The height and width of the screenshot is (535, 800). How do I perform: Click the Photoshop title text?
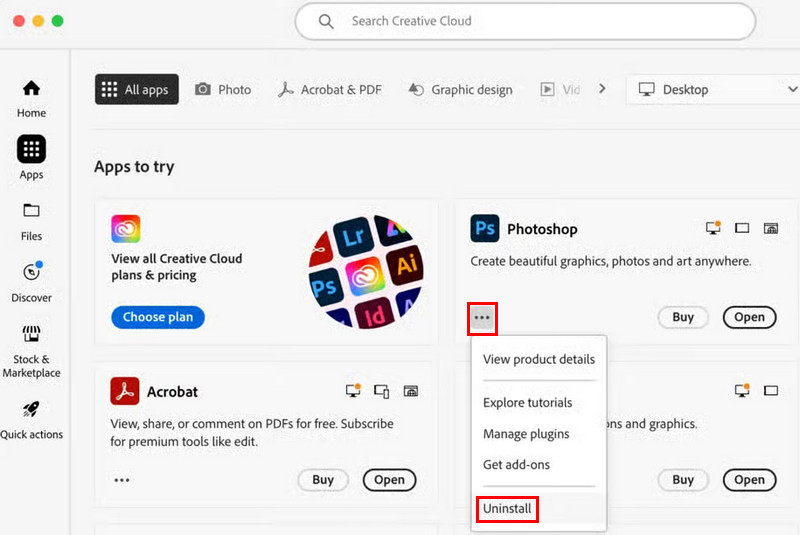(542, 229)
